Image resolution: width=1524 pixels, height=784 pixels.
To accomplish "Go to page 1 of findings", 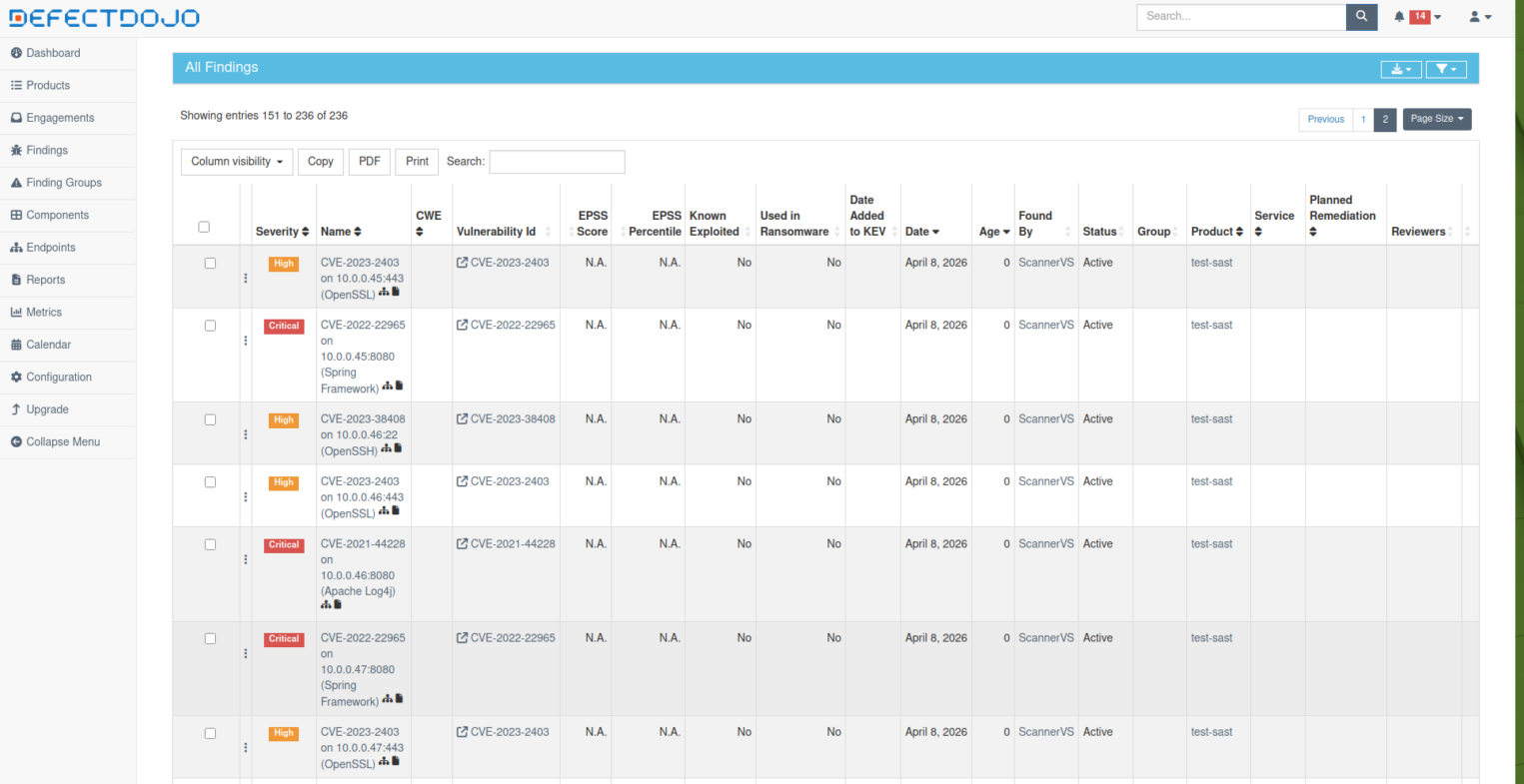I will pyautogui.click(x=1363, y=120).
